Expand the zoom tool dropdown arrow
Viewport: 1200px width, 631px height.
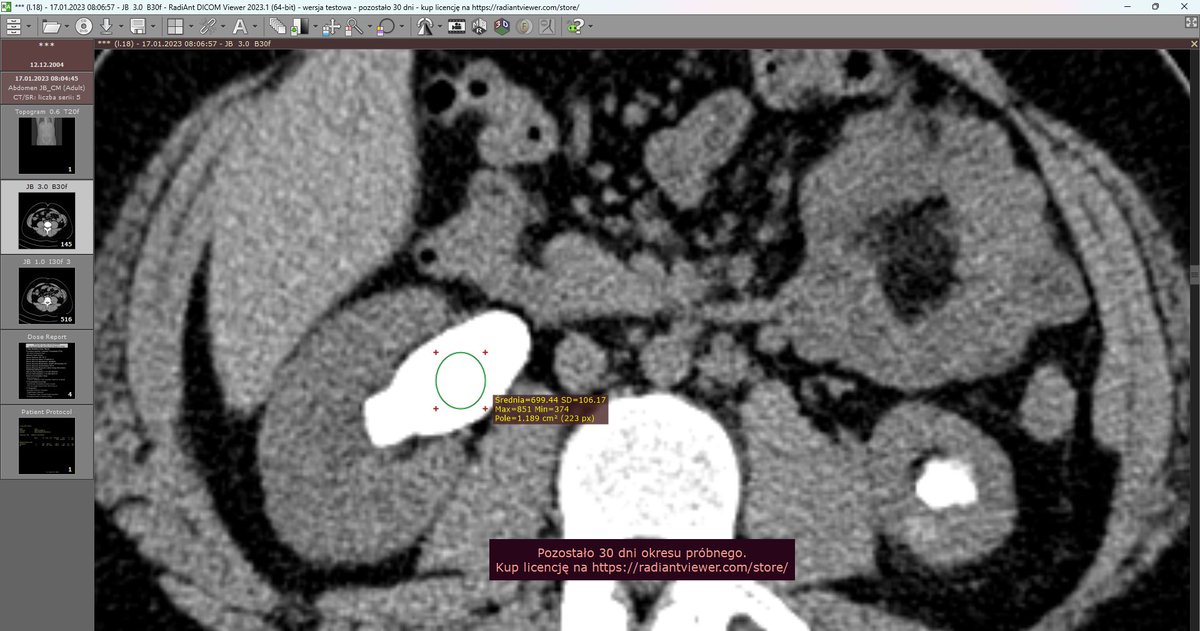[x=369, y=27]
